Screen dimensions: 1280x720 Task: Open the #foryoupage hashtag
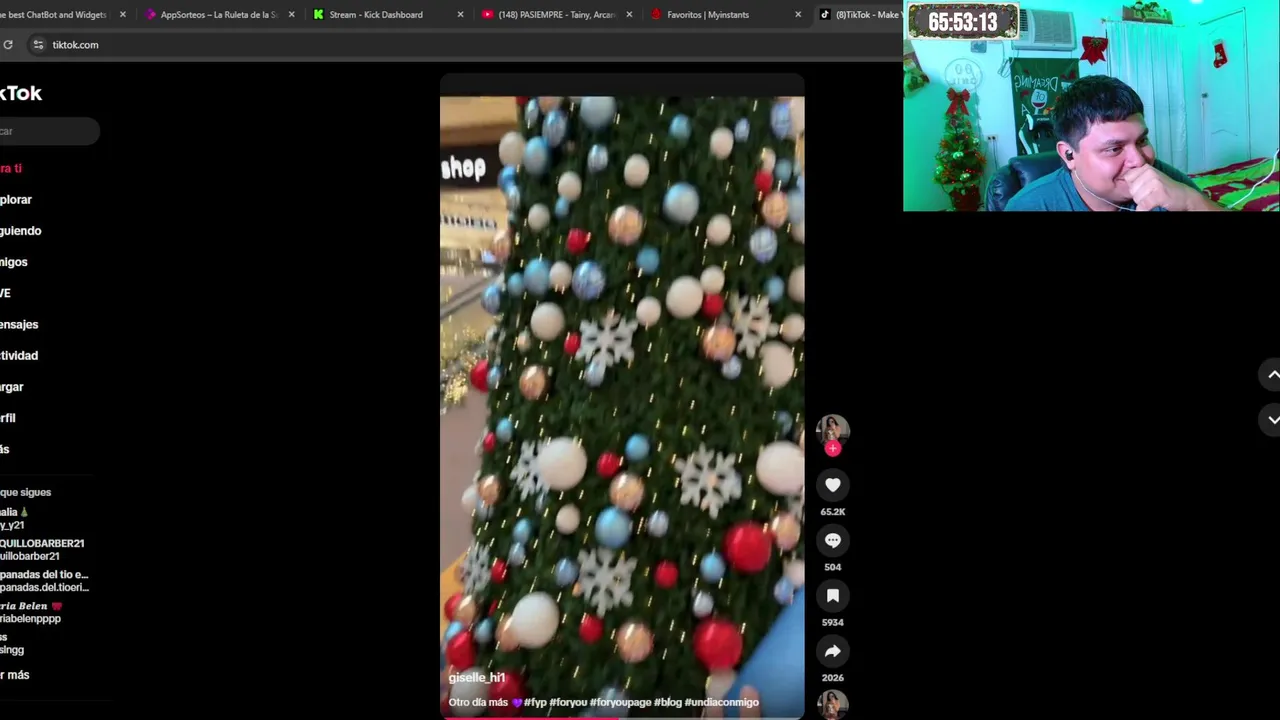[x=620, y=702]
